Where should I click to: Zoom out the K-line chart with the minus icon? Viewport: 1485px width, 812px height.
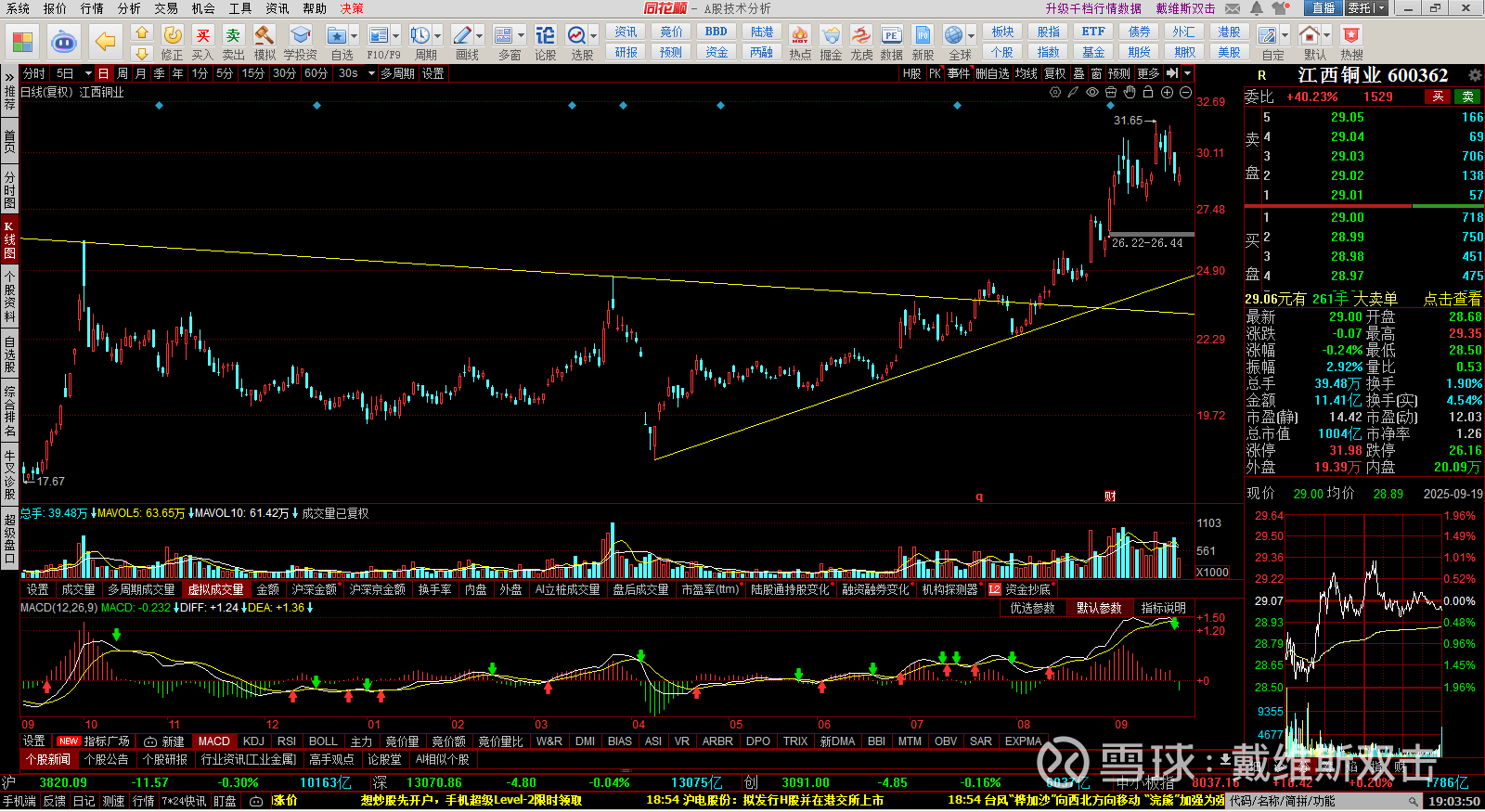tap(1185, 92)
